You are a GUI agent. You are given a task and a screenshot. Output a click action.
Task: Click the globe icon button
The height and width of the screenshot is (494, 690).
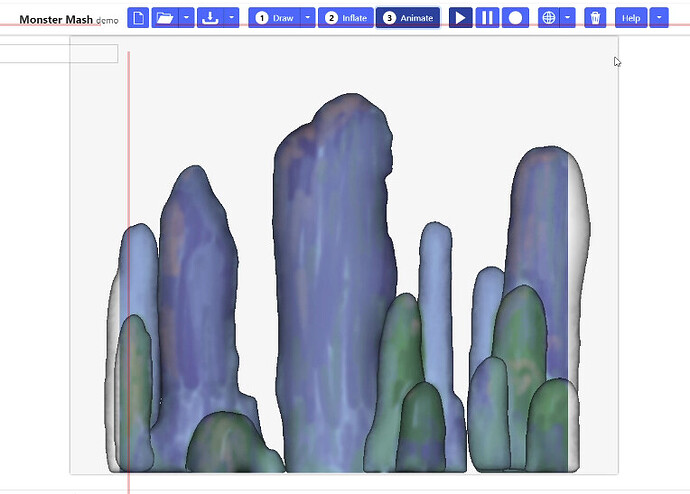549,18
